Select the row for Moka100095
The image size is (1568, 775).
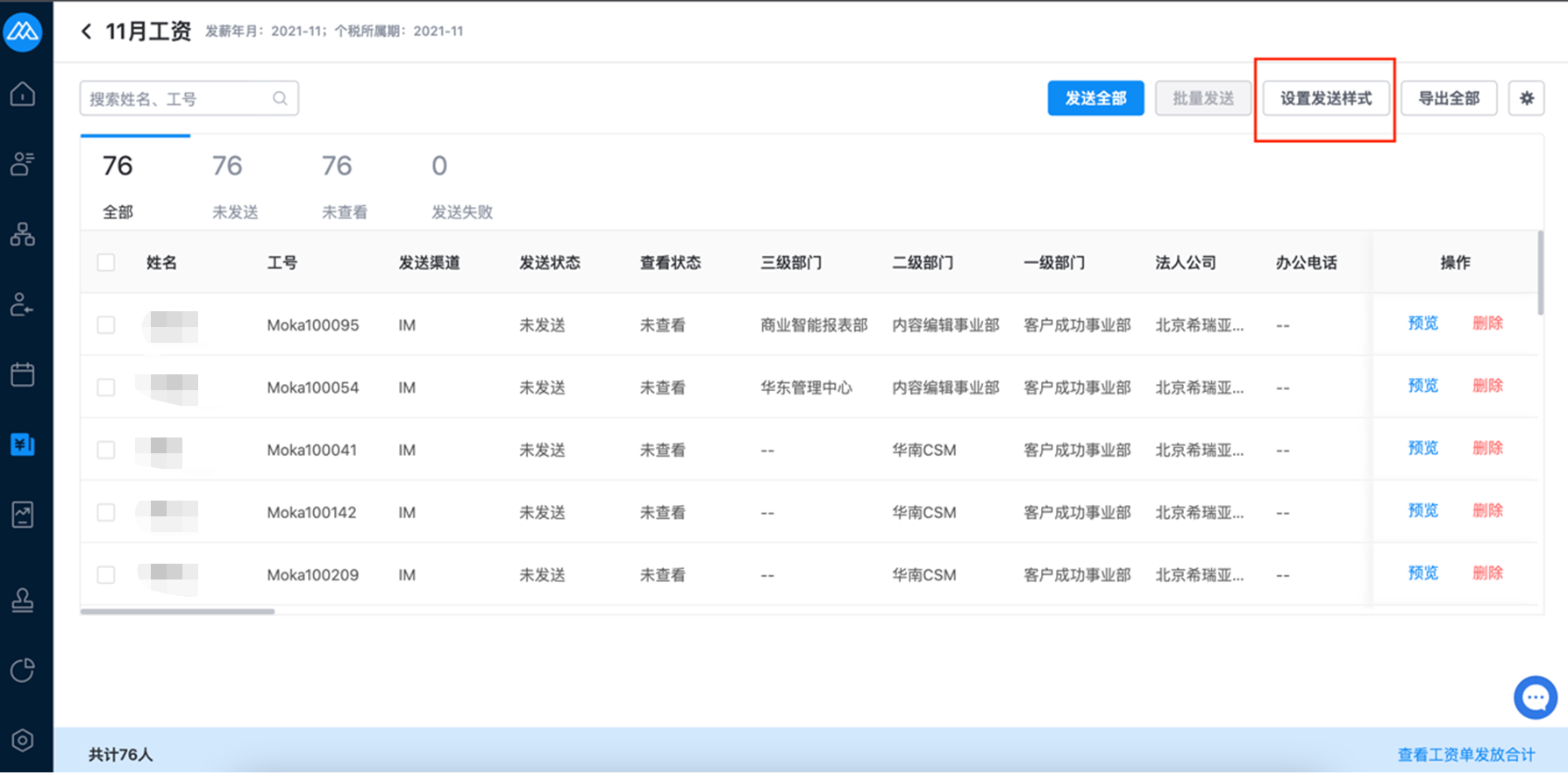106,325
